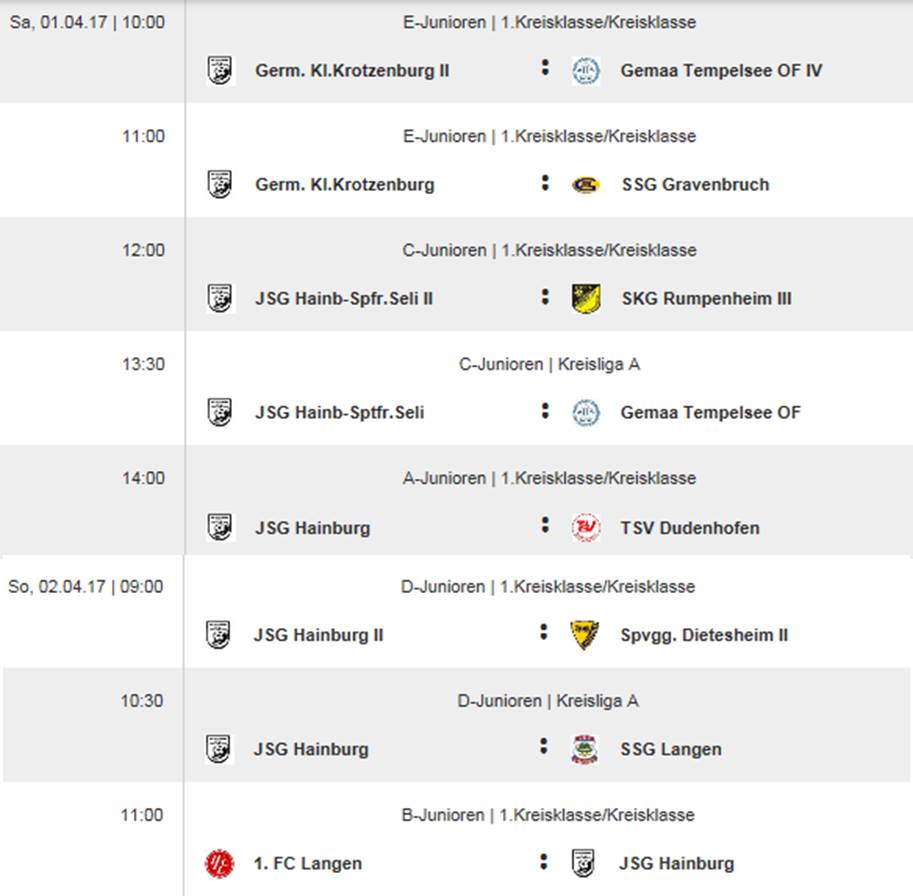This screenshot has width=913, height=896.
Task: Open team Gemaa Tempelsee OF IV
Action: click(721, 71)
